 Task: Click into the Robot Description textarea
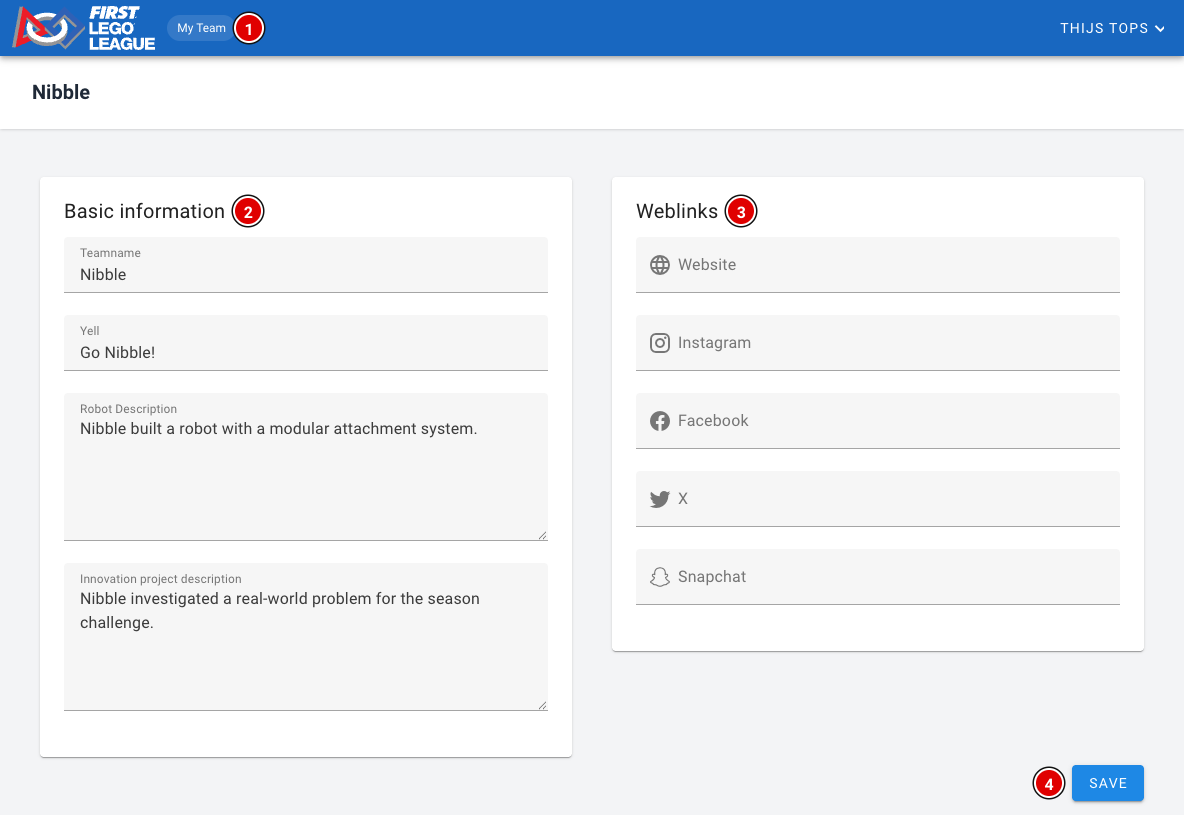point(306,467)
